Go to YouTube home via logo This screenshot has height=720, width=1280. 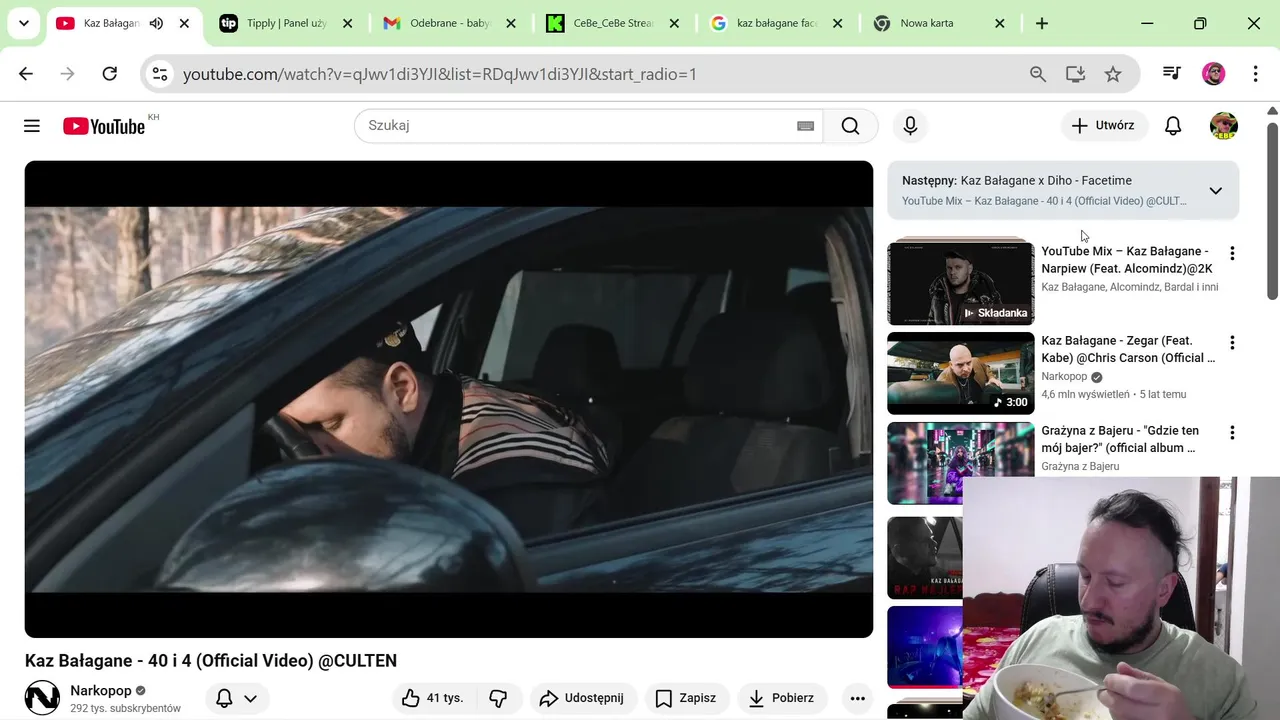tap(104, 126)
